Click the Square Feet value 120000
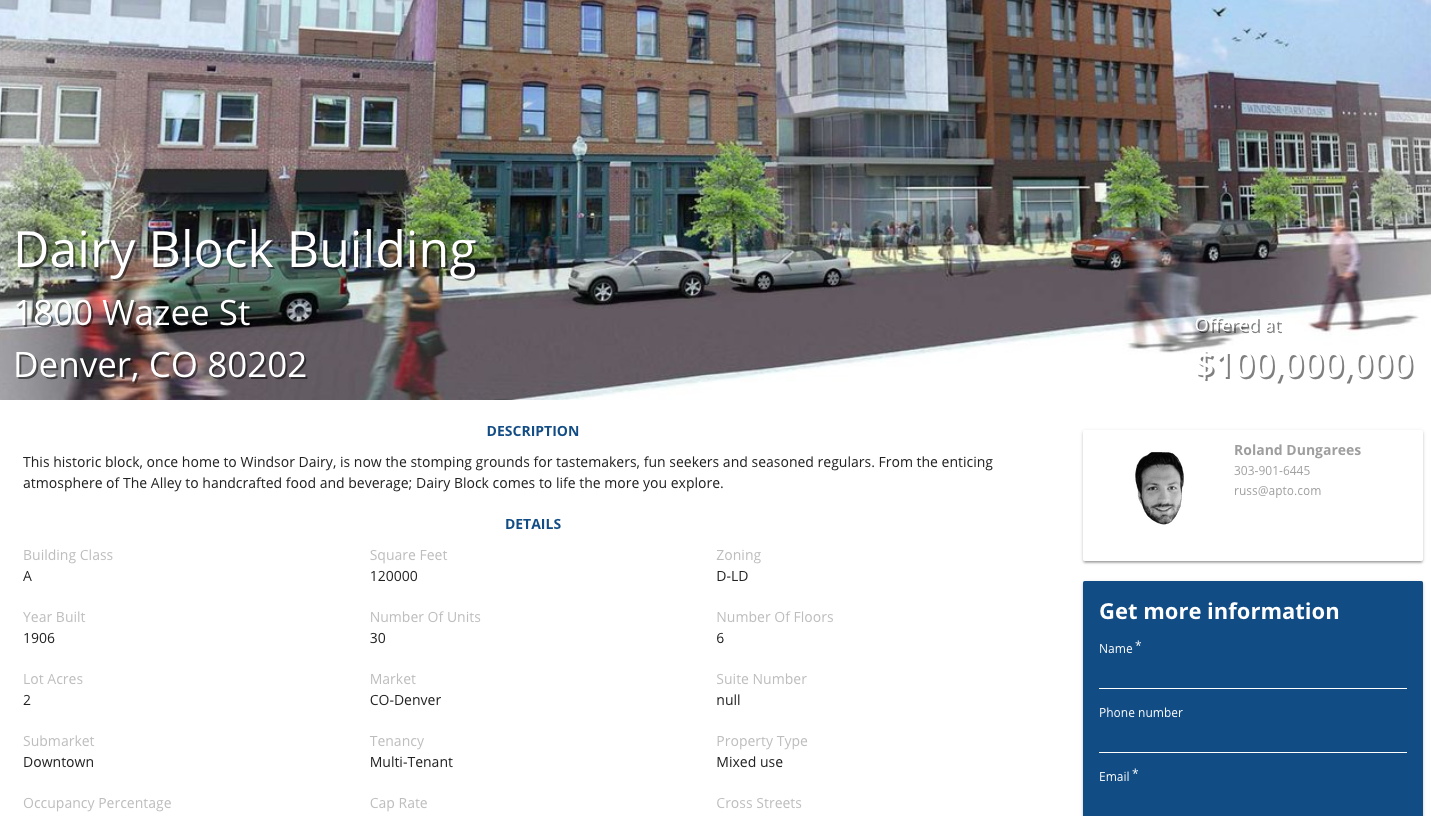1431x816 pixels. coord(394,576)
